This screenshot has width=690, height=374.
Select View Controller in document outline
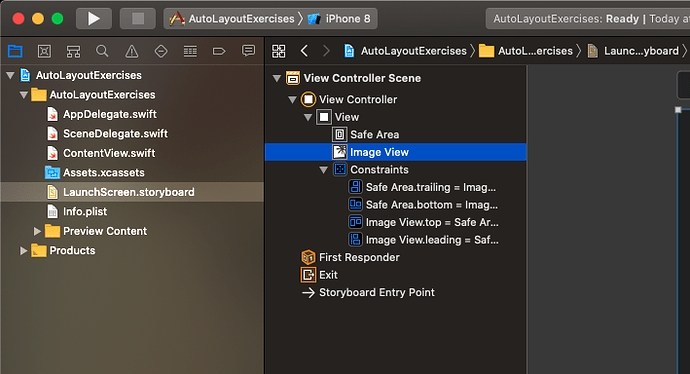pos(349,99)
